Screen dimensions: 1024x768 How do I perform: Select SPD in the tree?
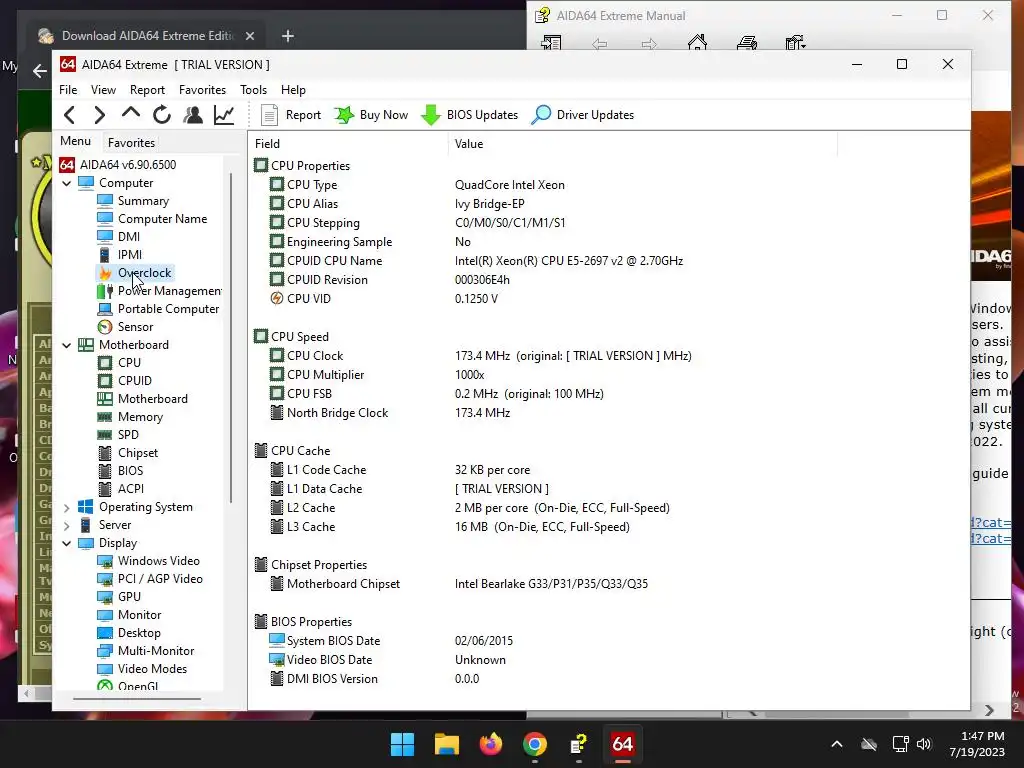(x=118, y=434)
